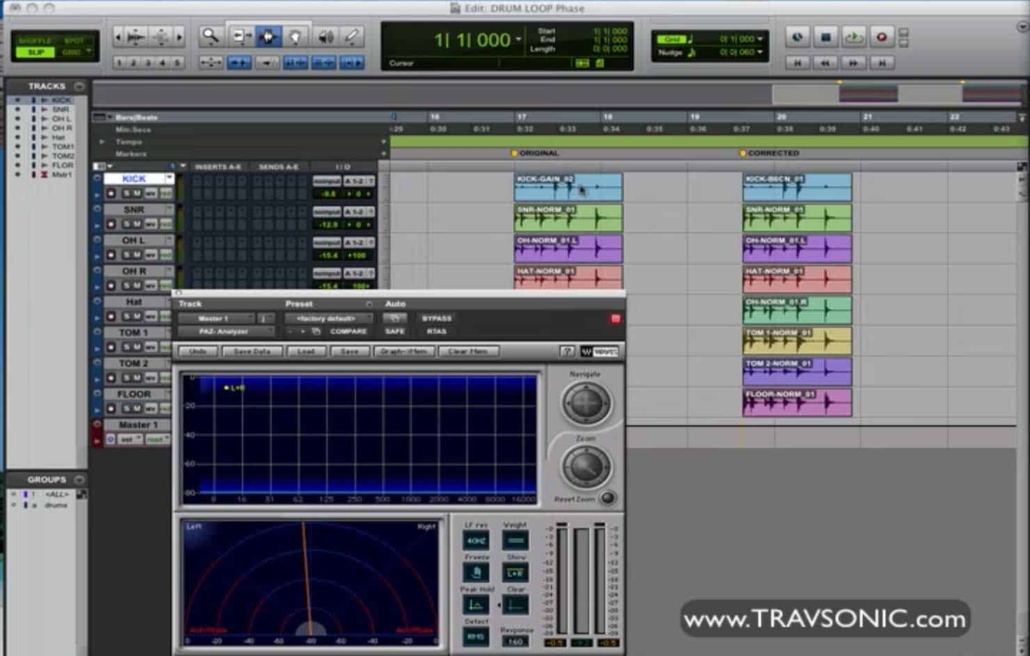Select SNR track in Tracks list
This screenshot has width=1030, height=656.
click(x=61, y=109)
